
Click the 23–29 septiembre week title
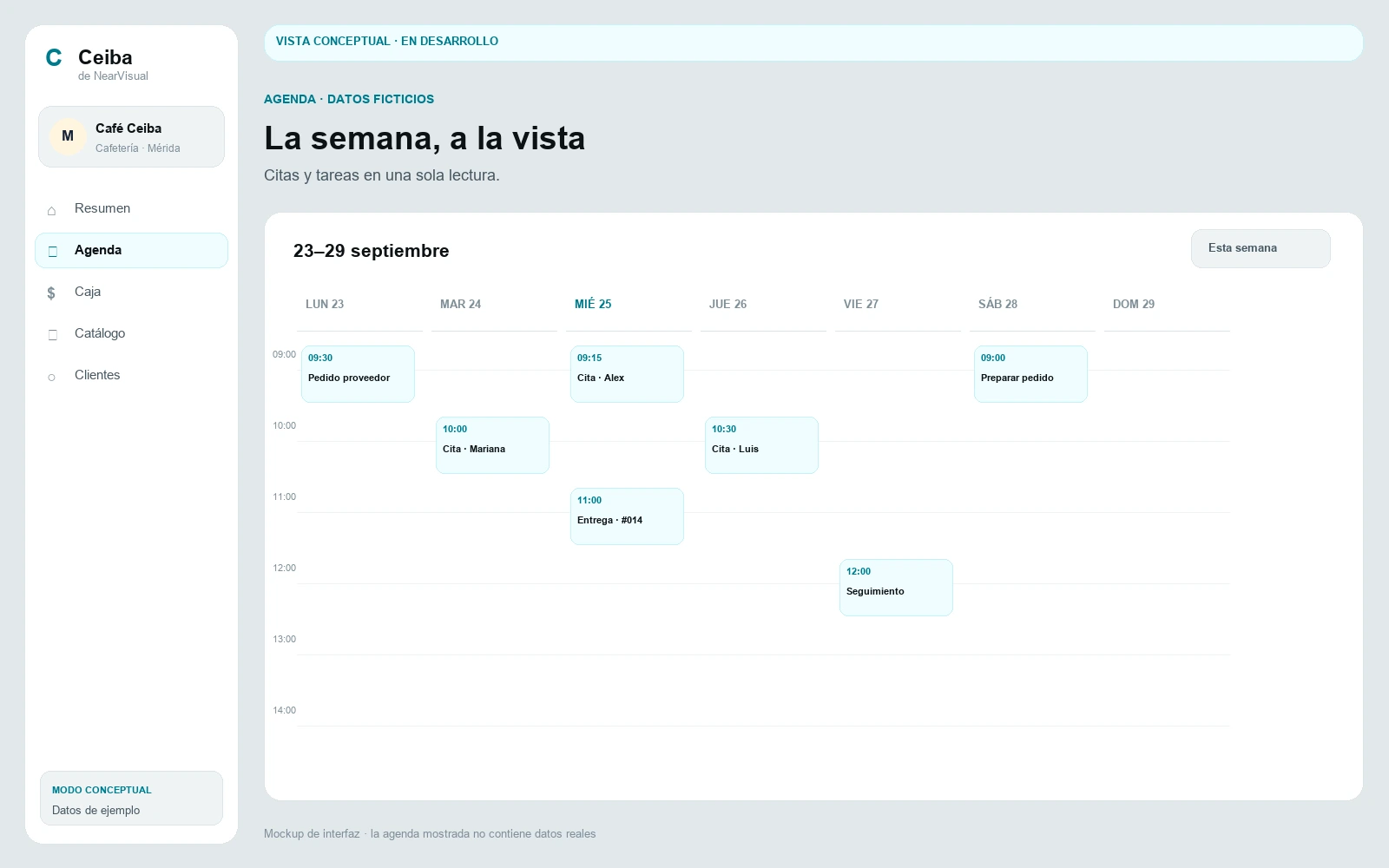click(372, 251)
